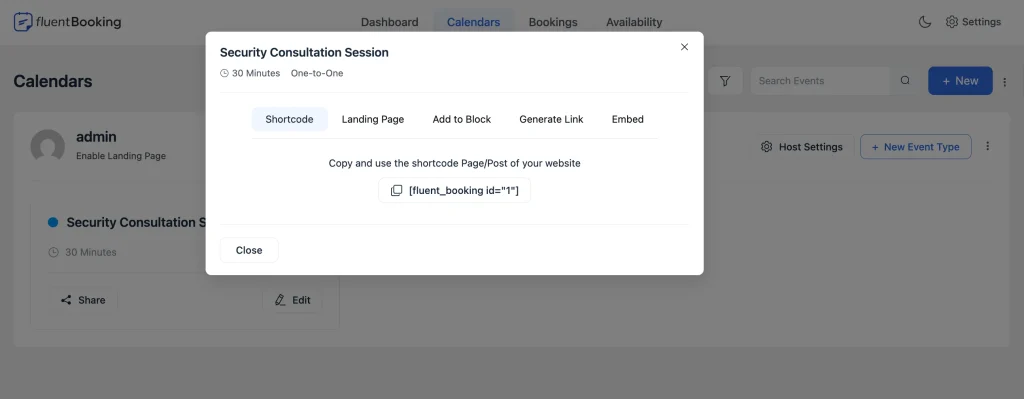Click the Security Consultation Session modal title
1024x399 pixels.
[304, 52]
